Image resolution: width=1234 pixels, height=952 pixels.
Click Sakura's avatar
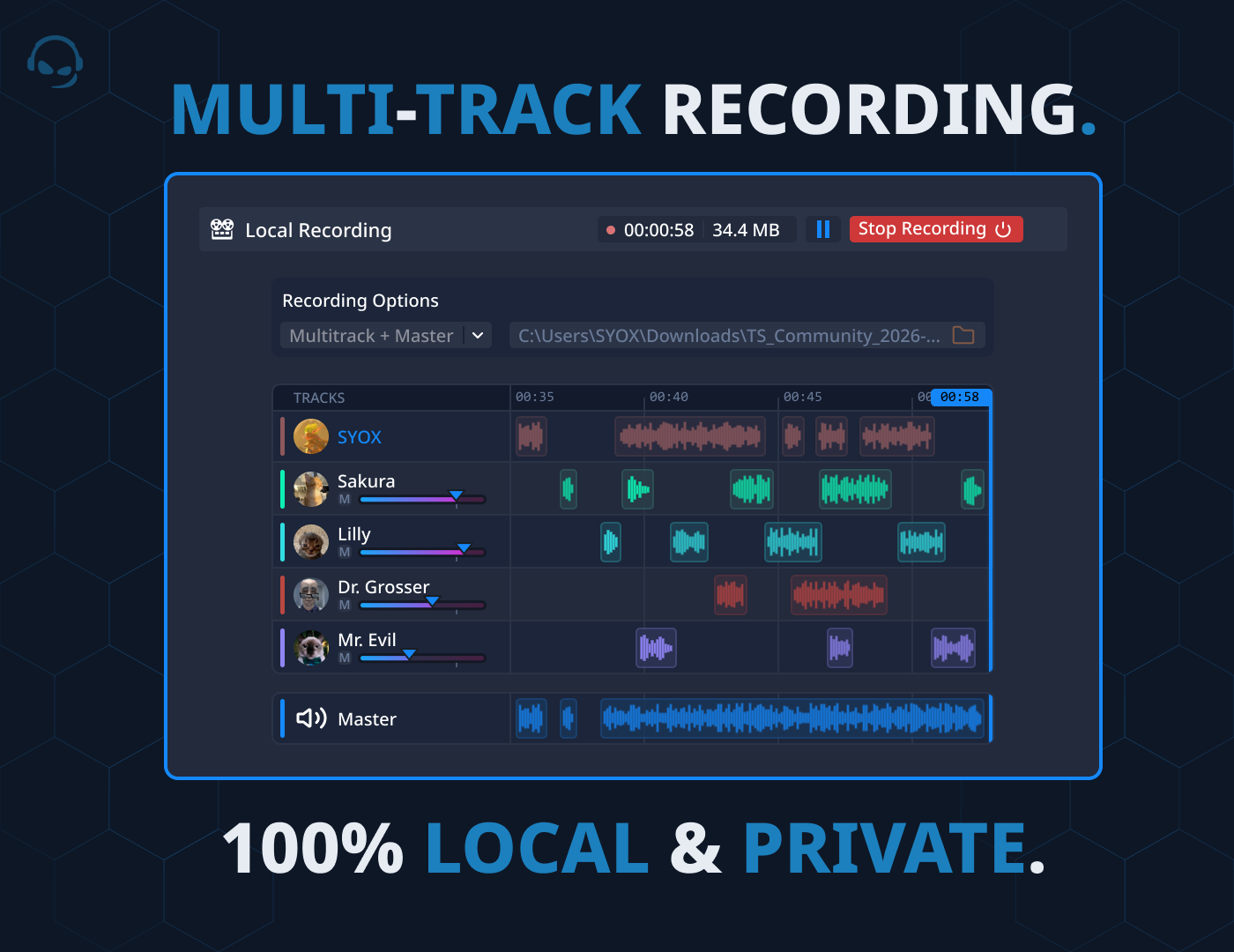pos(311,489)
